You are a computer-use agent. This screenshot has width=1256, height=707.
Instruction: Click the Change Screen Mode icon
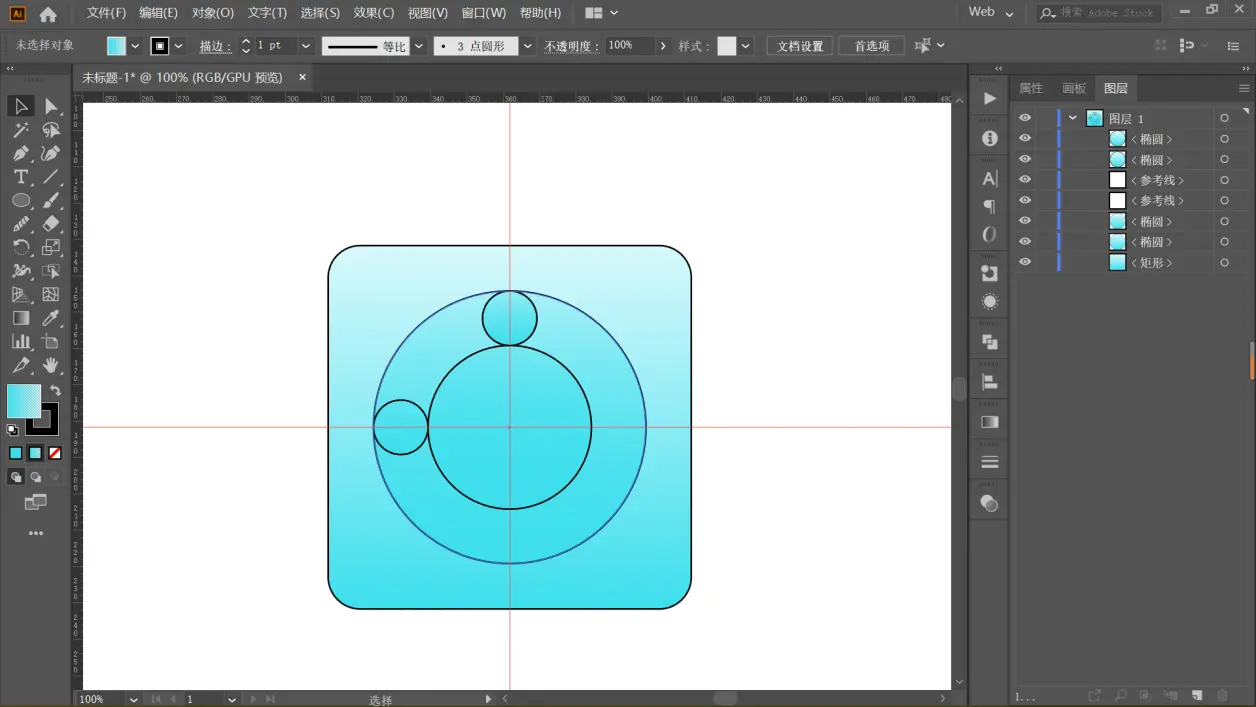point(36,502)
